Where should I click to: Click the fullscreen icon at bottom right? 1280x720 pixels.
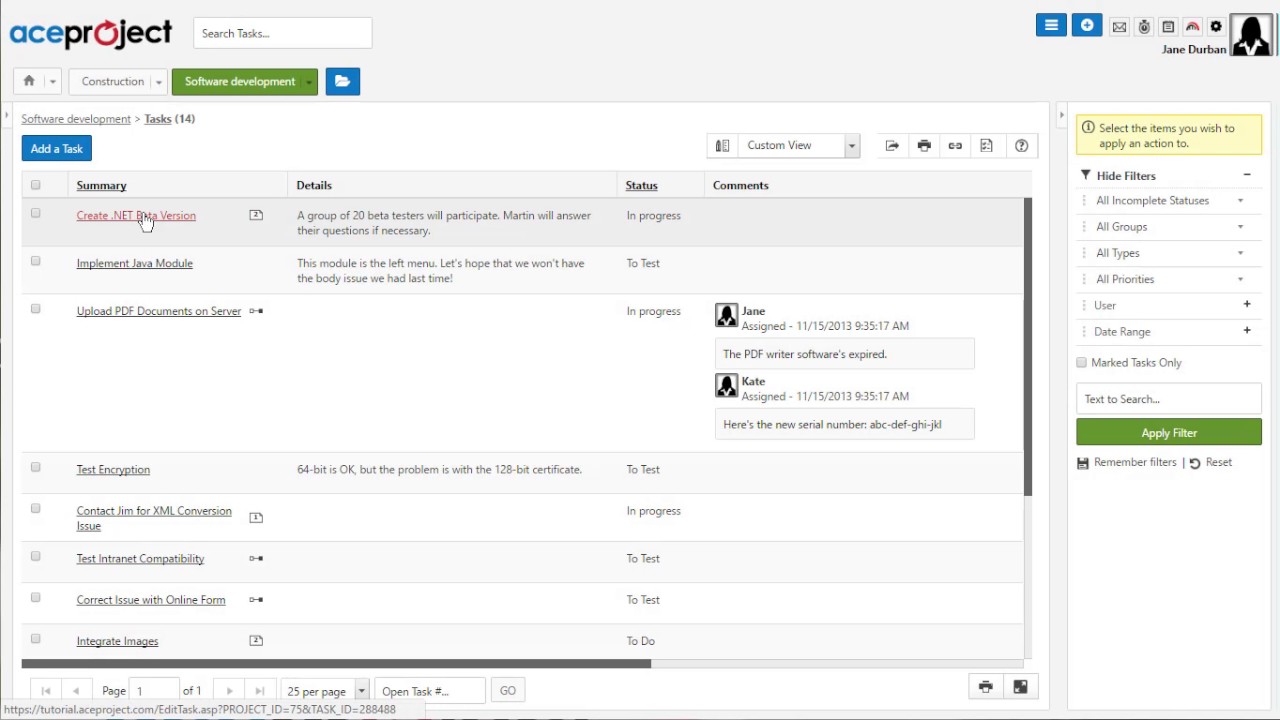point(1020,687)
